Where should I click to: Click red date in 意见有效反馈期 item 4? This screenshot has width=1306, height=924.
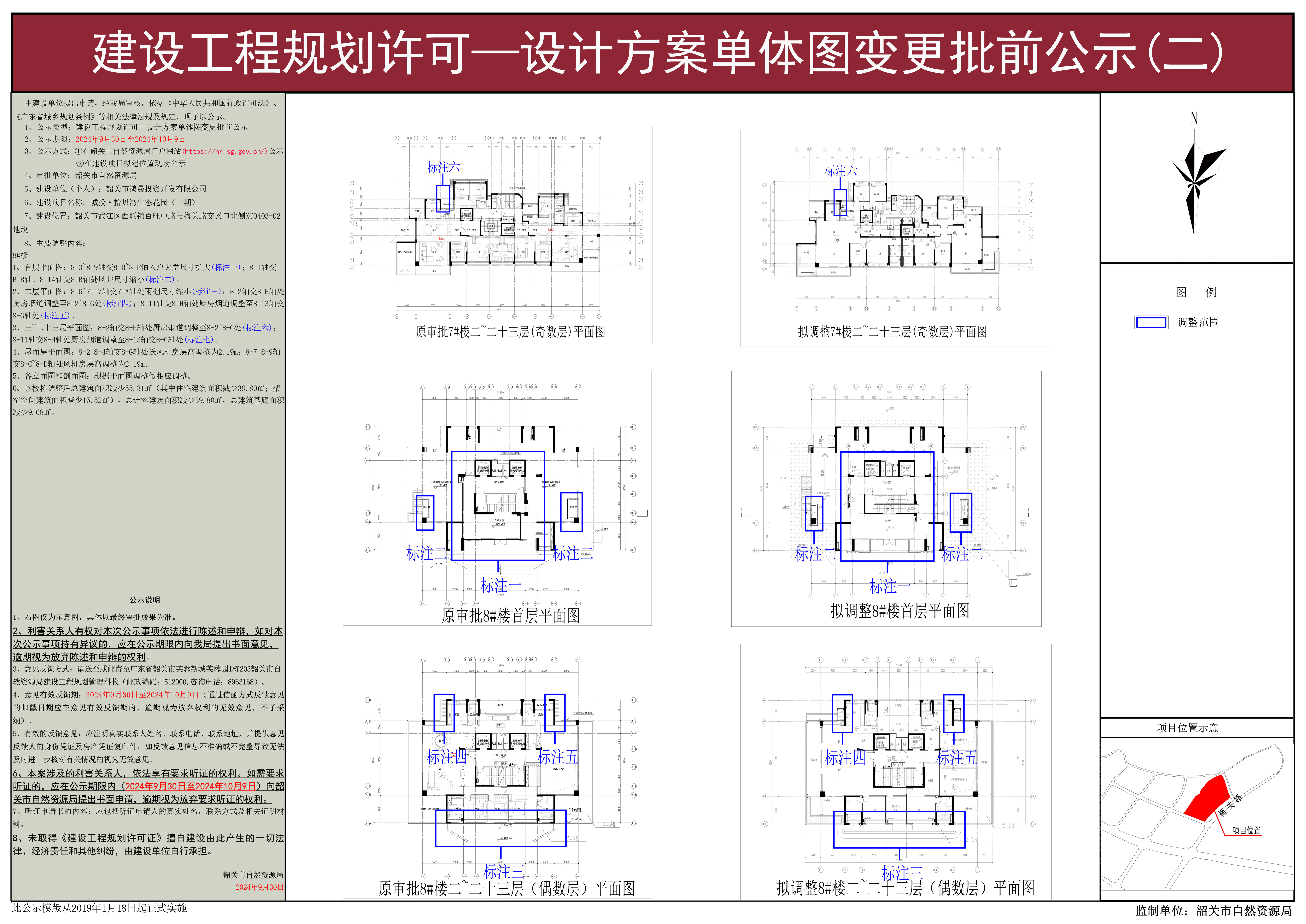click(x=142, y=695)
